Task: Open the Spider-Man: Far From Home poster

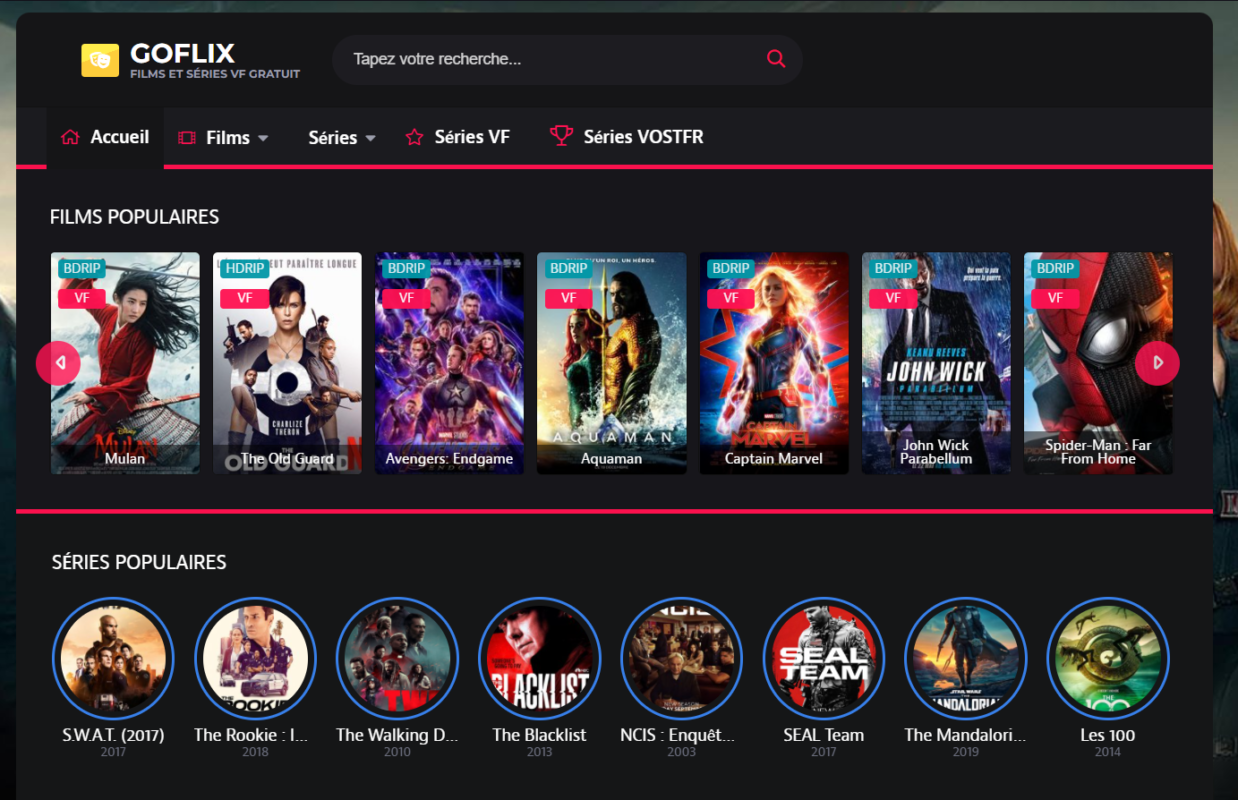Action: click(1098, 363)
